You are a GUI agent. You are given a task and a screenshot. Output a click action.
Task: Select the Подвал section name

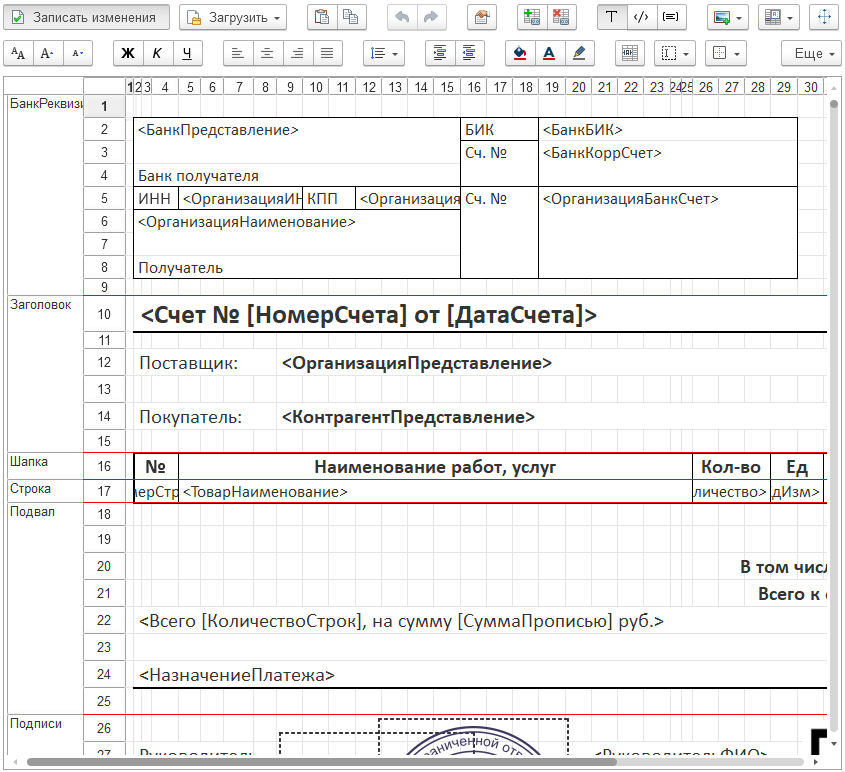pyautogui.click(x=32, y=512)
